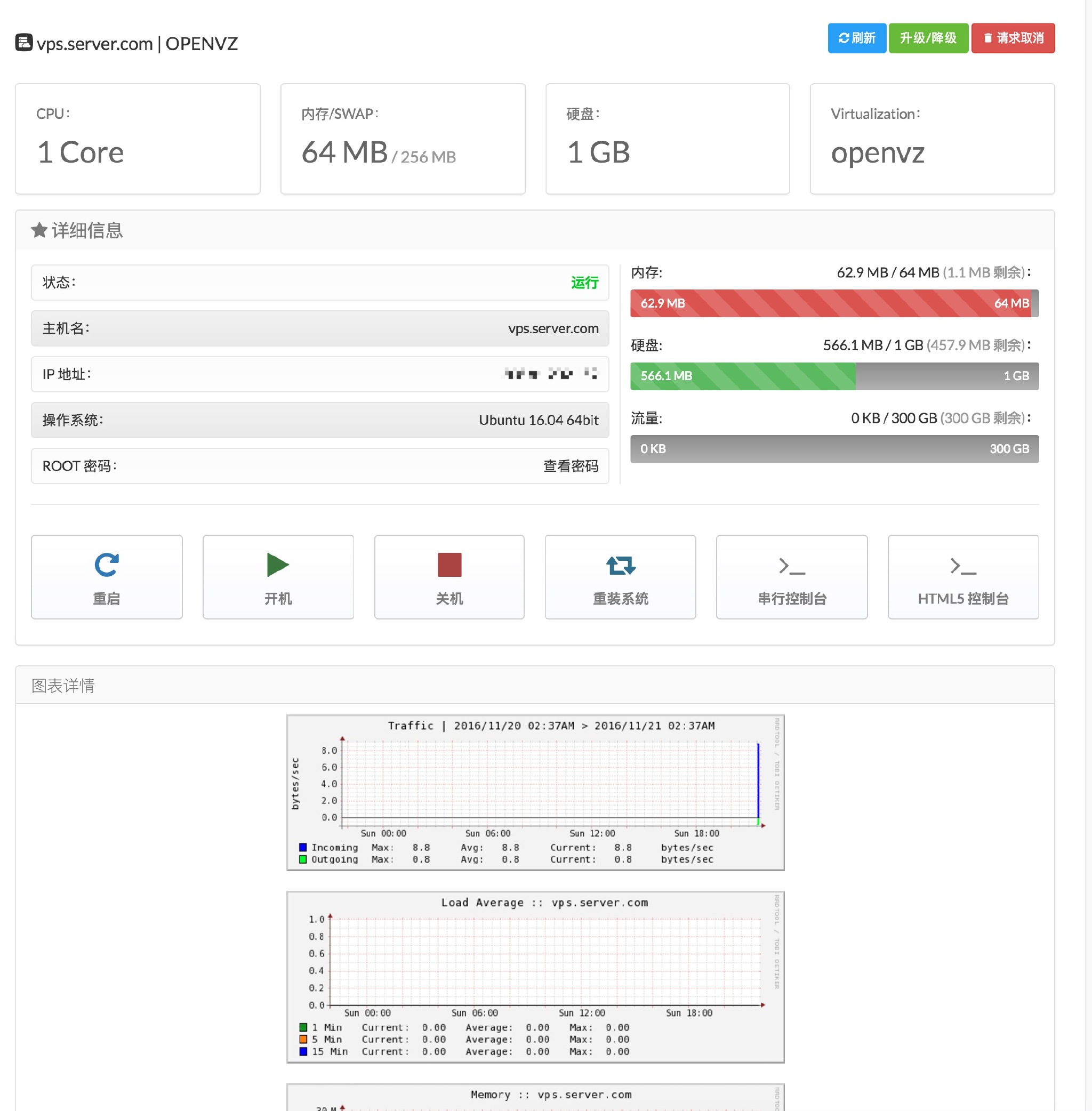Click the 62.9 MB / 64 MB memory text
This screenshot has width=1092, height=1111.
point(888,272)
